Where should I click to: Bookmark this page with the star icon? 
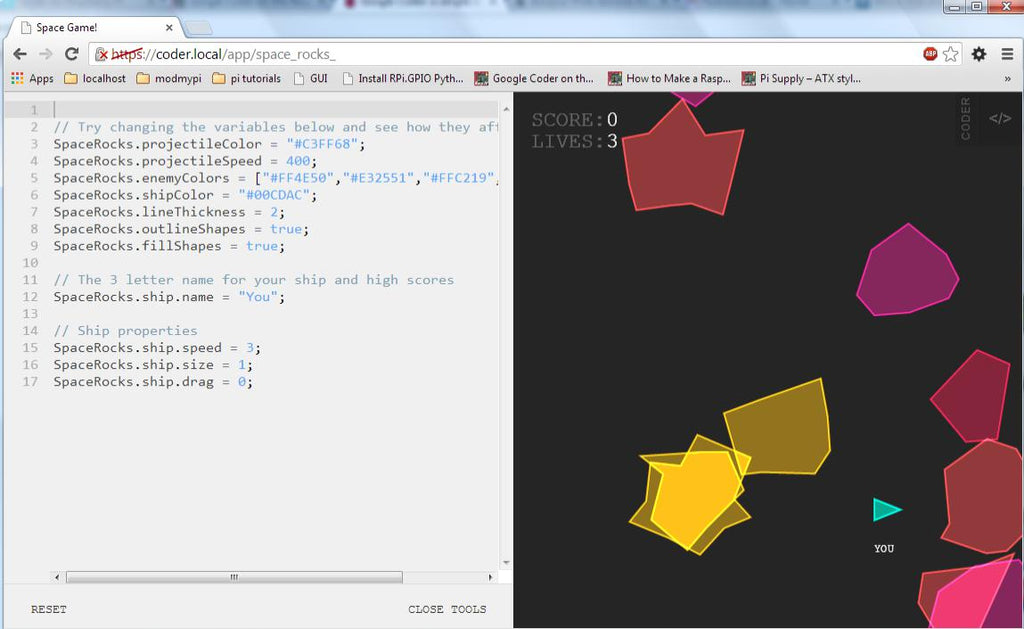coord(950,54)
